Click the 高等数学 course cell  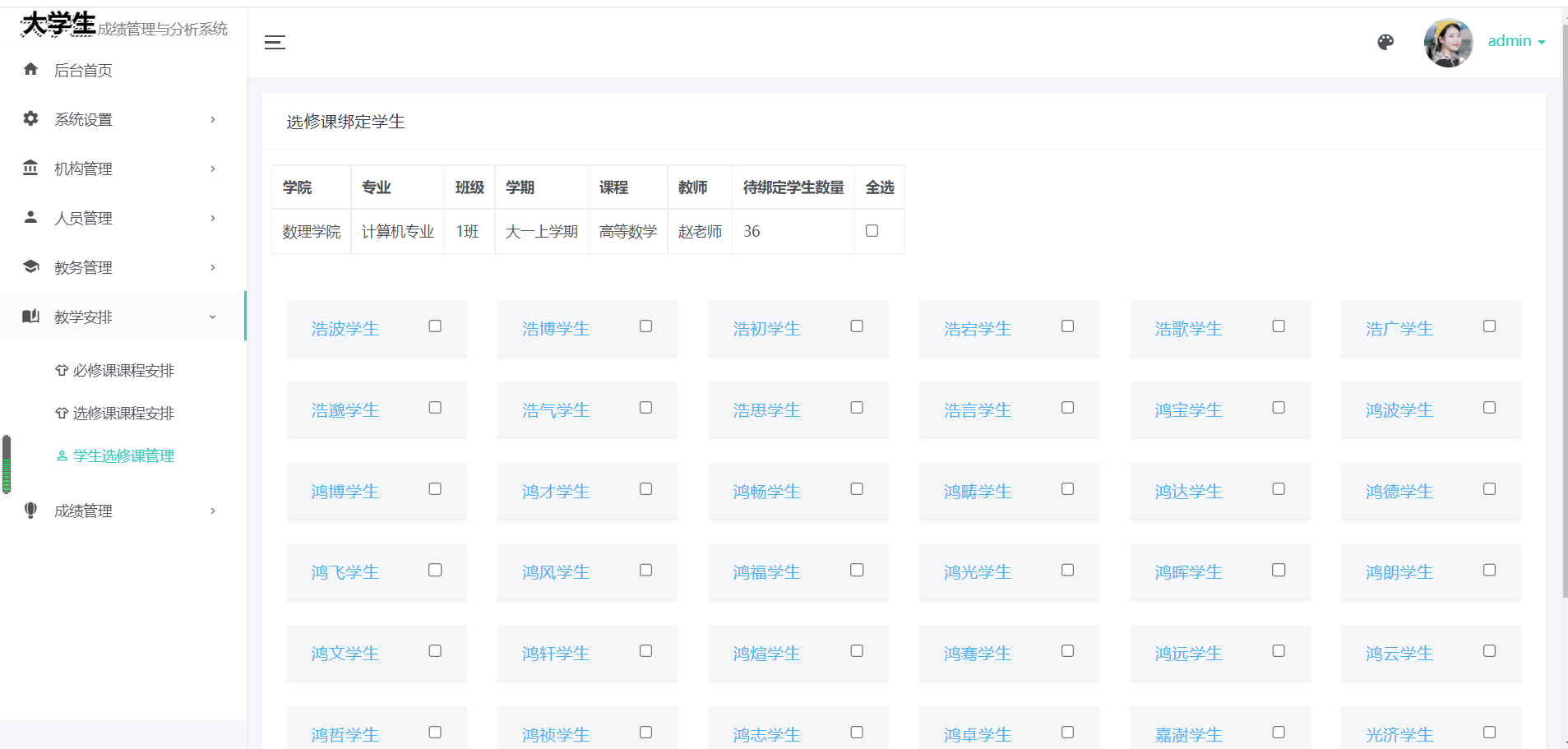click(628, 232)
